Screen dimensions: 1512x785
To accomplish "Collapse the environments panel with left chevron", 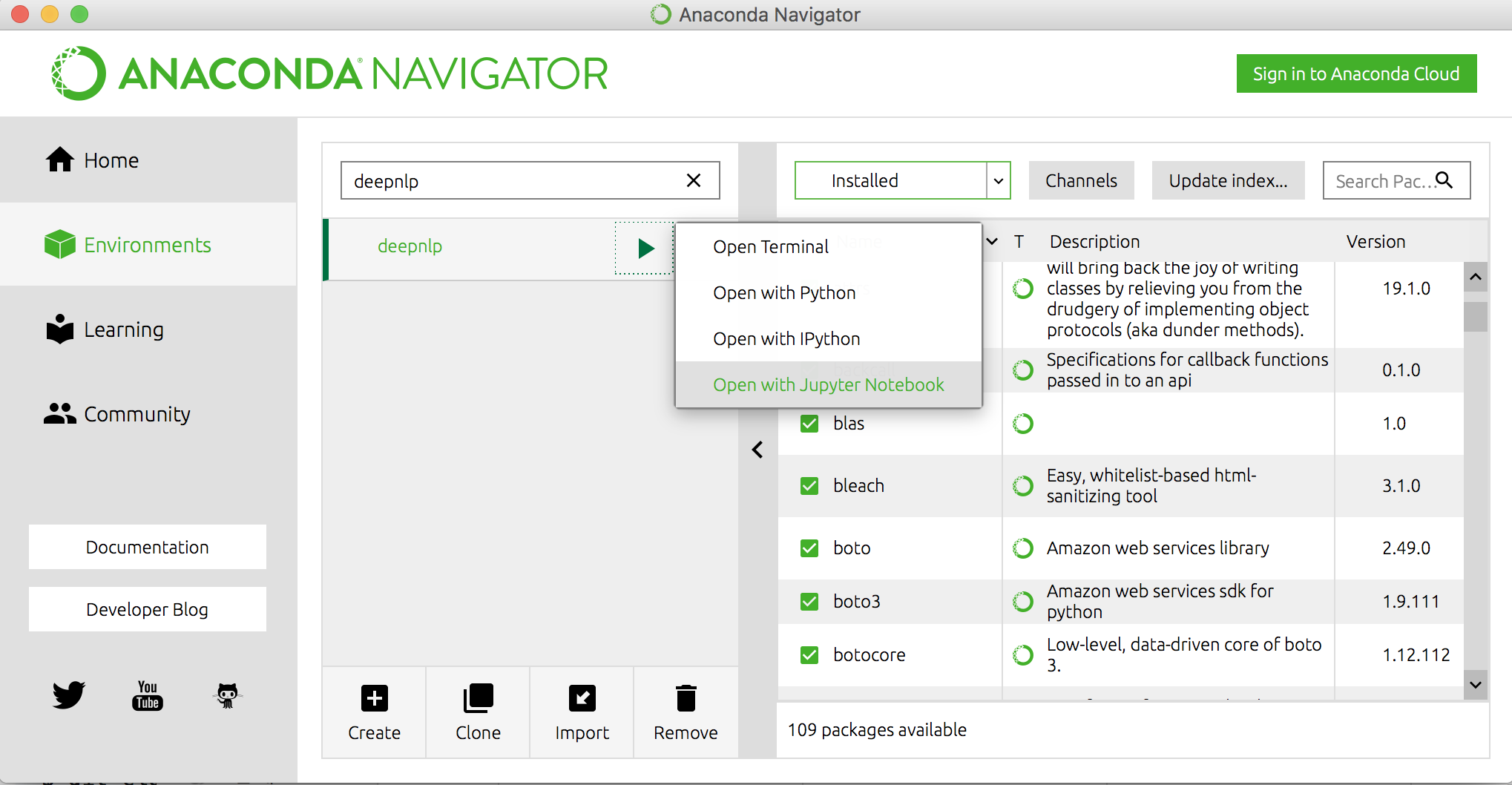I will pos(757,450).
